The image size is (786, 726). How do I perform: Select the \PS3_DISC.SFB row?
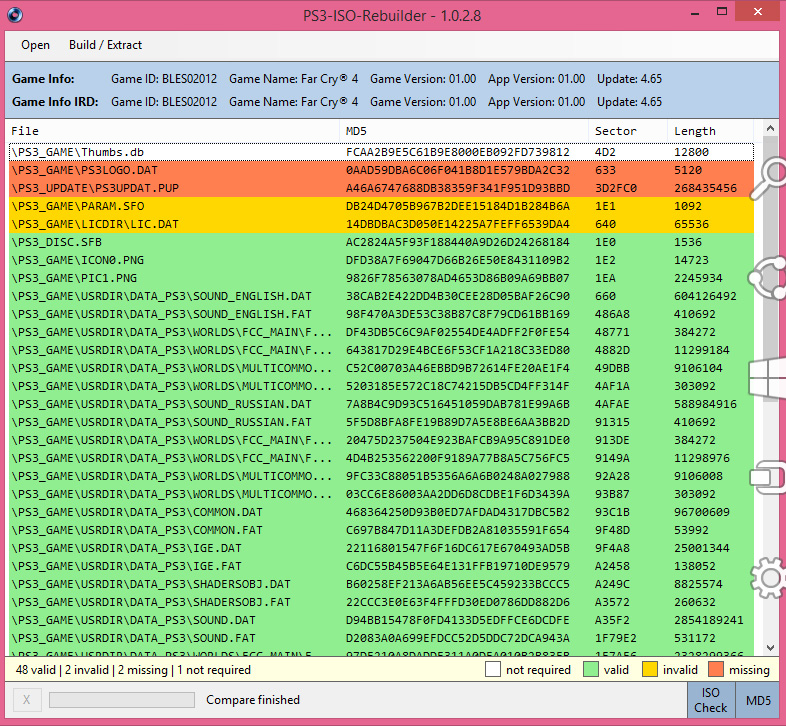[381, 242]
